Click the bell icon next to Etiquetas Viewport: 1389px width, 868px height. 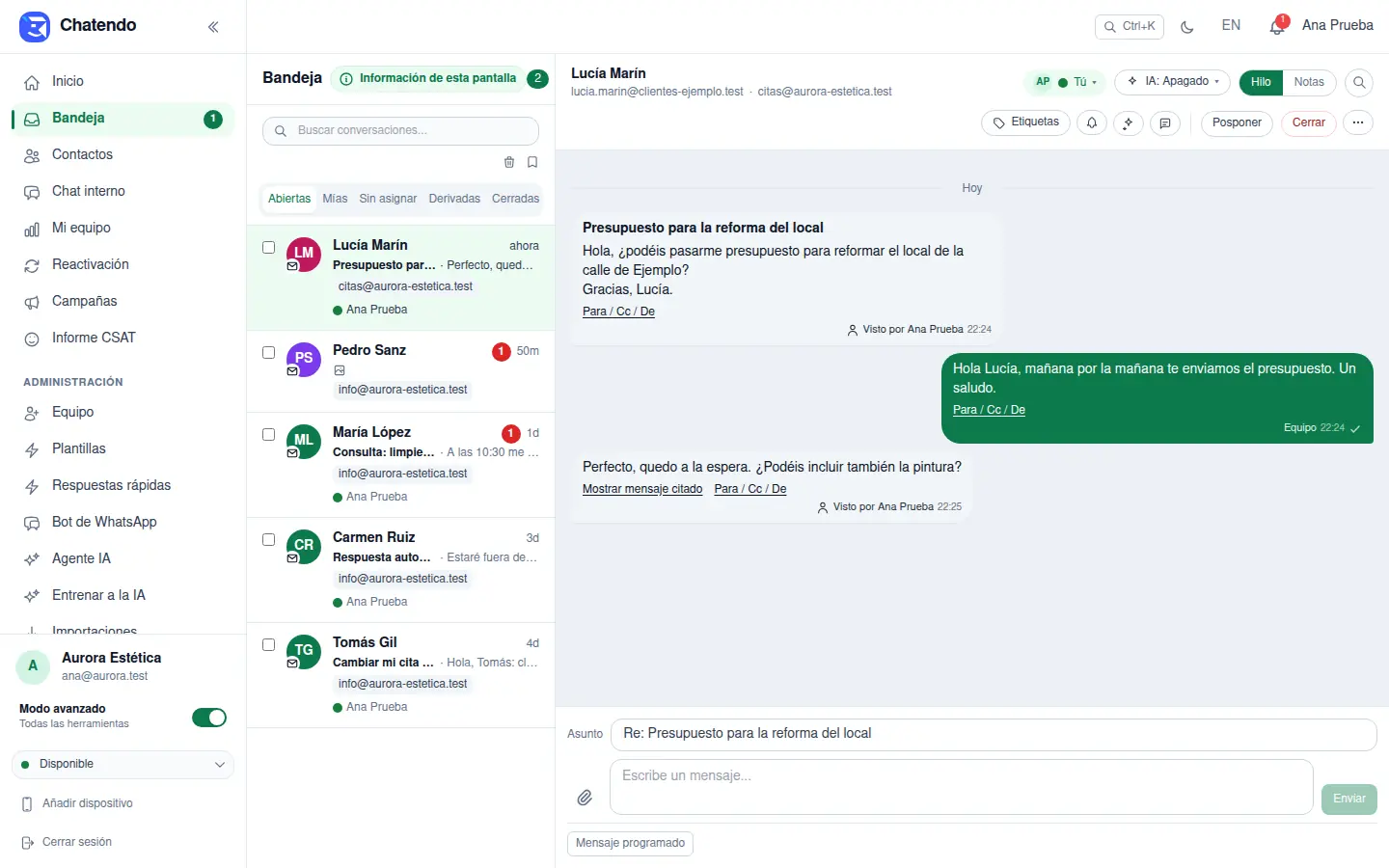pyautogui.click(x=1092, y=122)
